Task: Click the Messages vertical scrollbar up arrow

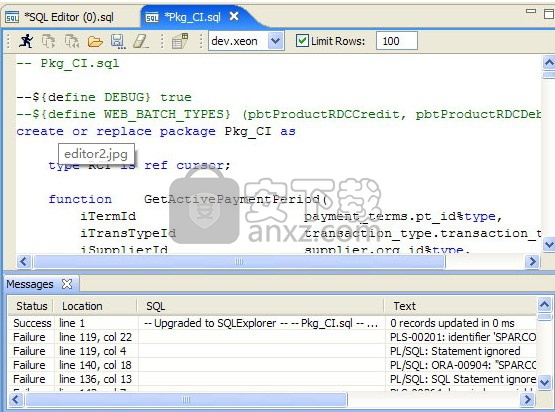Action: point(544,305)
